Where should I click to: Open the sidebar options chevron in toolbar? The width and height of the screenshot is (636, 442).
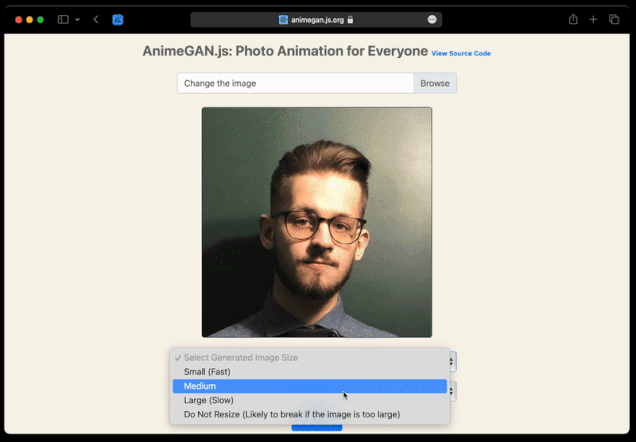pos(77,19)
